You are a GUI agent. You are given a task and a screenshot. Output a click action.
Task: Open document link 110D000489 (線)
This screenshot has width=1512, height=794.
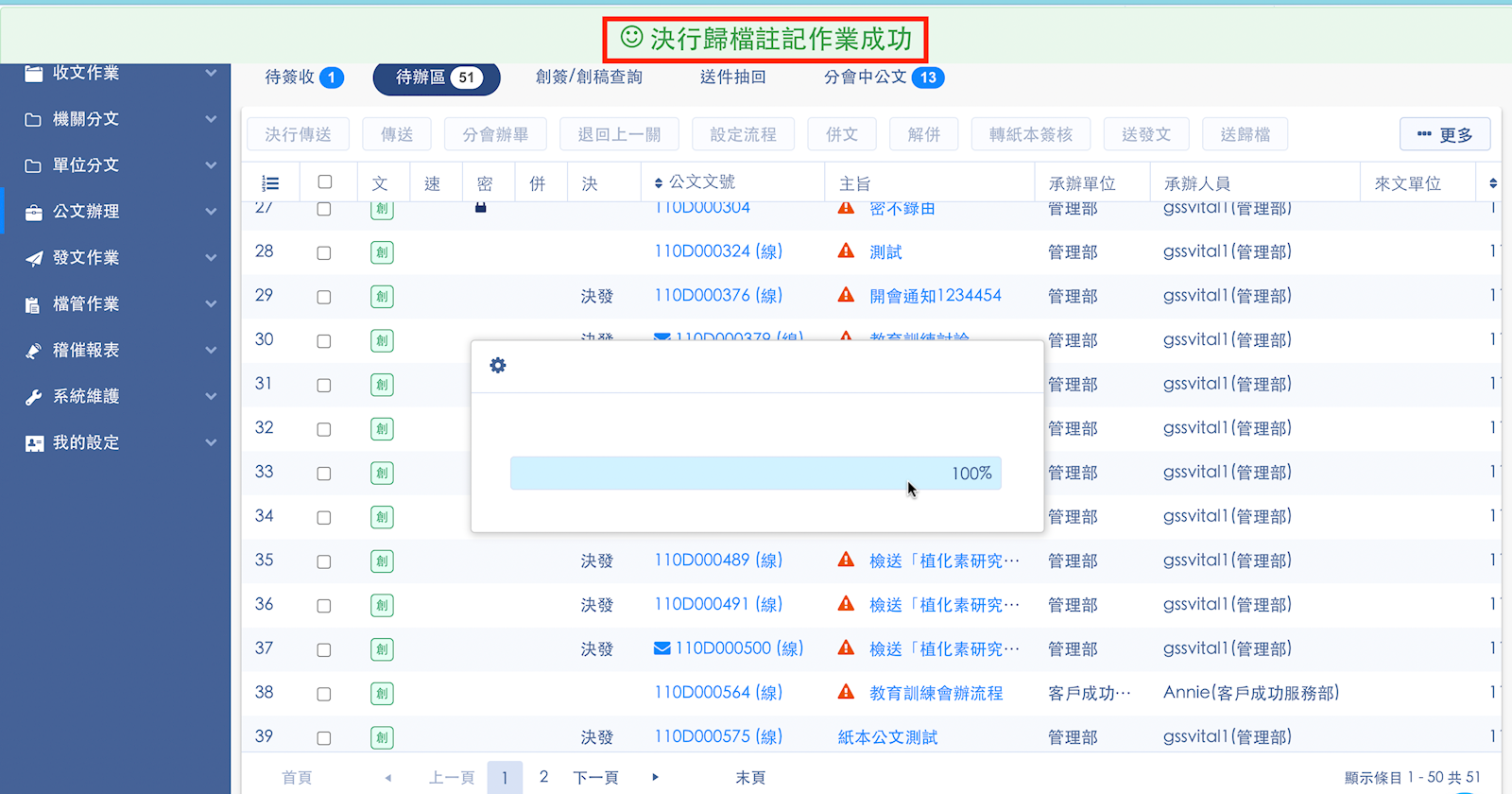tap(718, 561)
